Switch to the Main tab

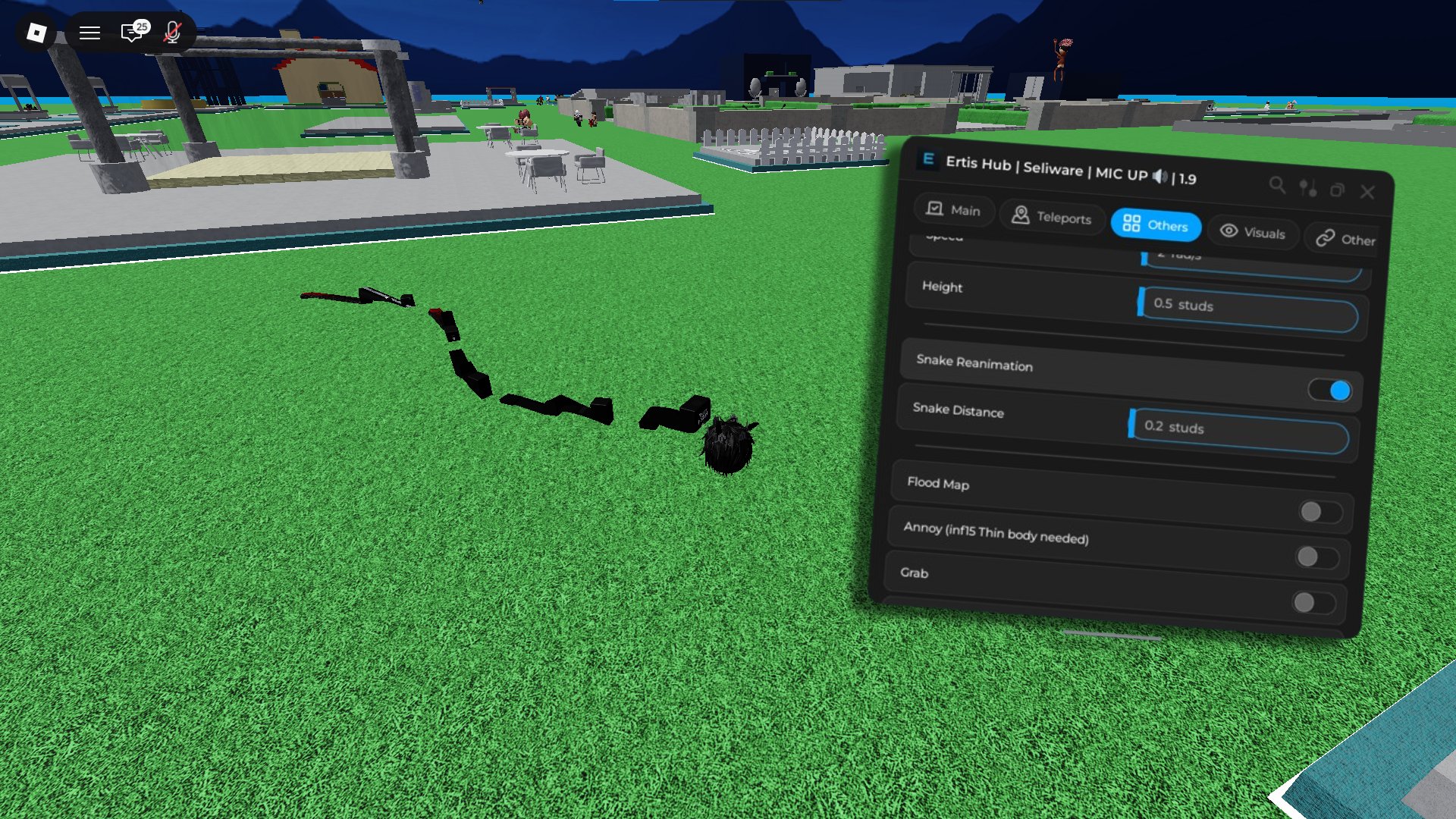click(954, 210)
